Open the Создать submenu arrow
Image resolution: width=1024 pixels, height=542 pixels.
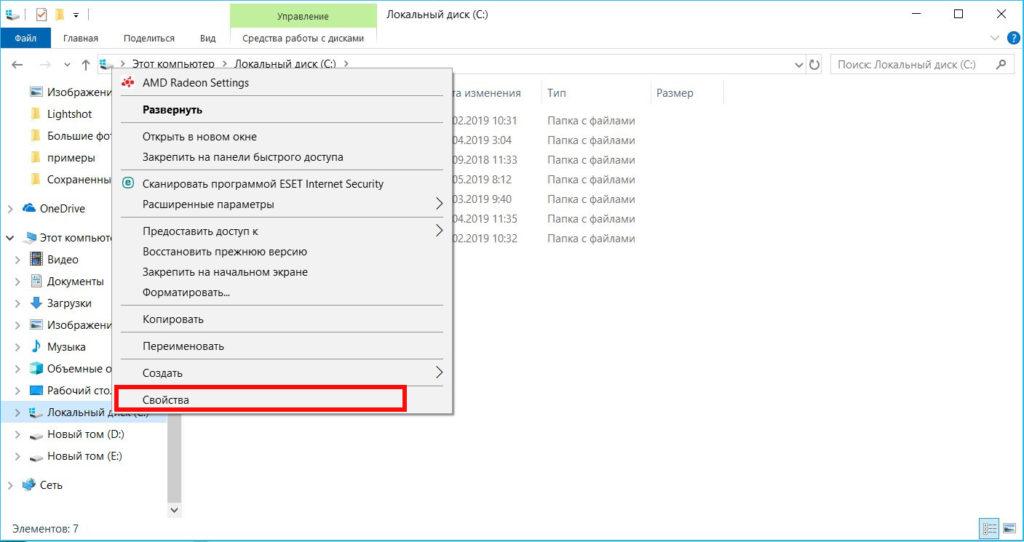click(438, 372)
